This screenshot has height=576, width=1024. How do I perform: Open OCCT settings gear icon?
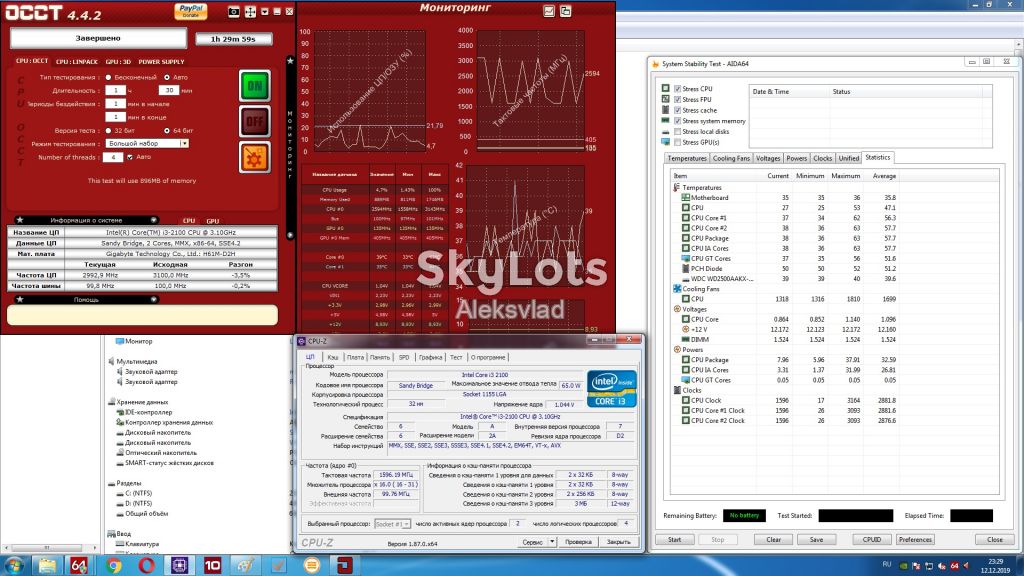(254, 157)
